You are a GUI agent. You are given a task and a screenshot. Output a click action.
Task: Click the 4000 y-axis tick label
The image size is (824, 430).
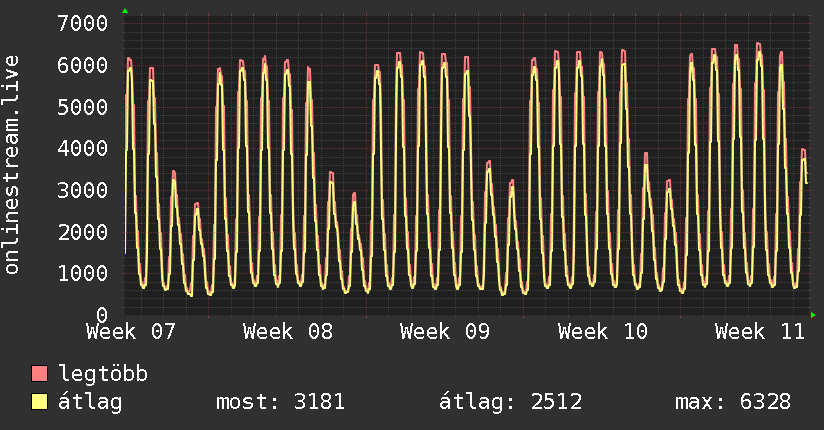[x=83, y=148]
